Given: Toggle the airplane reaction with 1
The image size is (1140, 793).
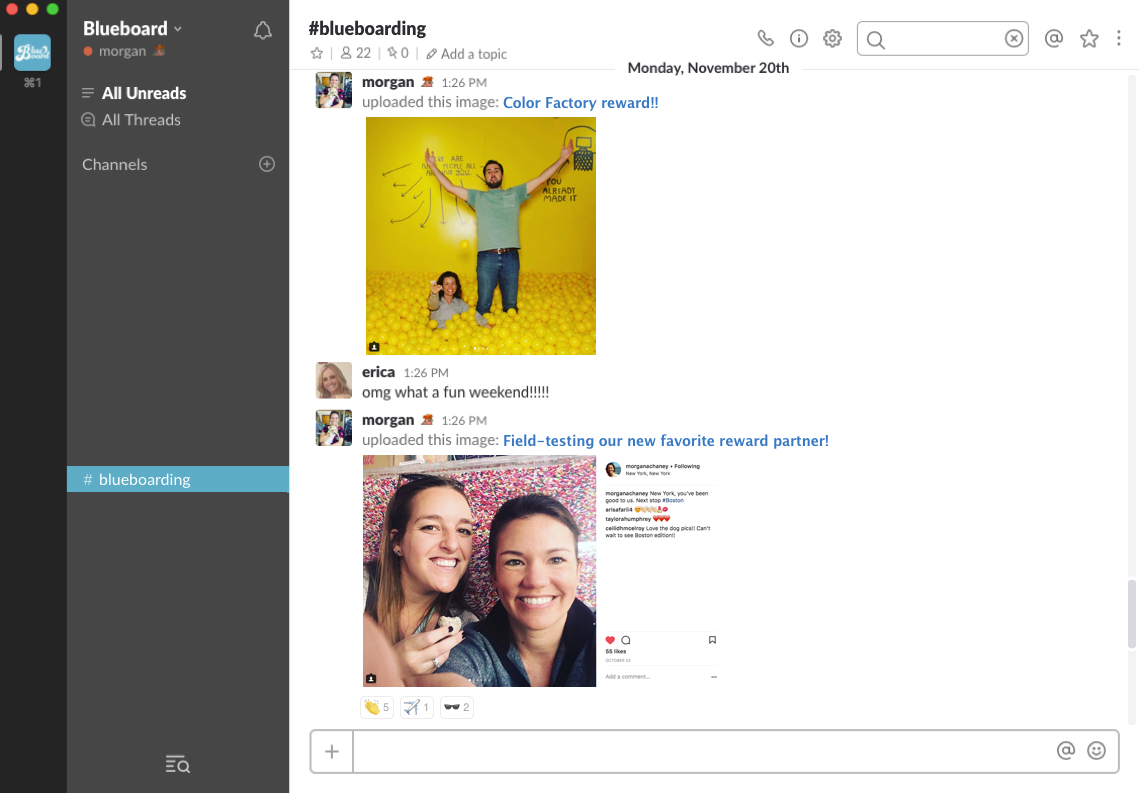Looking at the screenshot, I should point(417,707).
